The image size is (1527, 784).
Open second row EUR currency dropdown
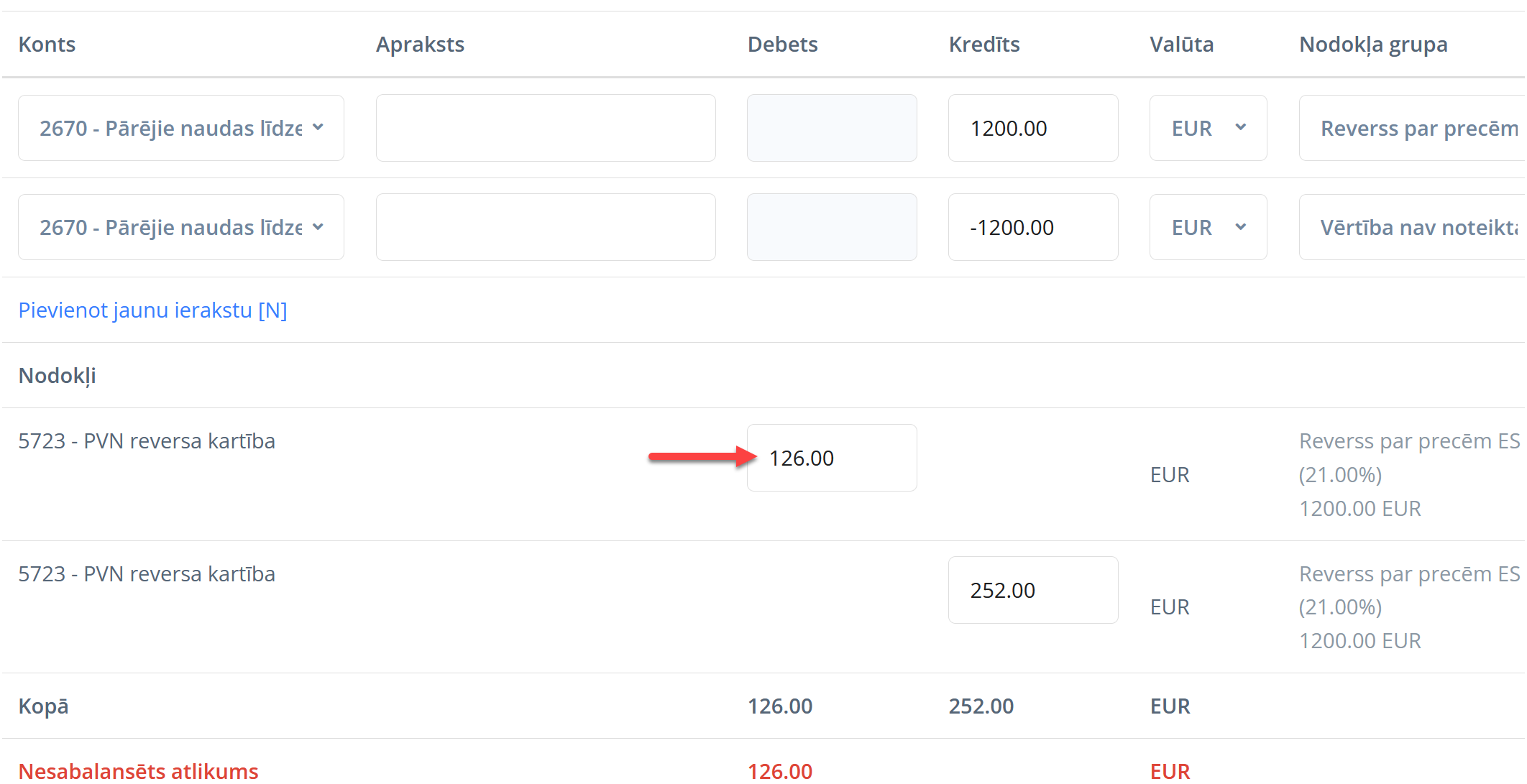point(1208,227)
